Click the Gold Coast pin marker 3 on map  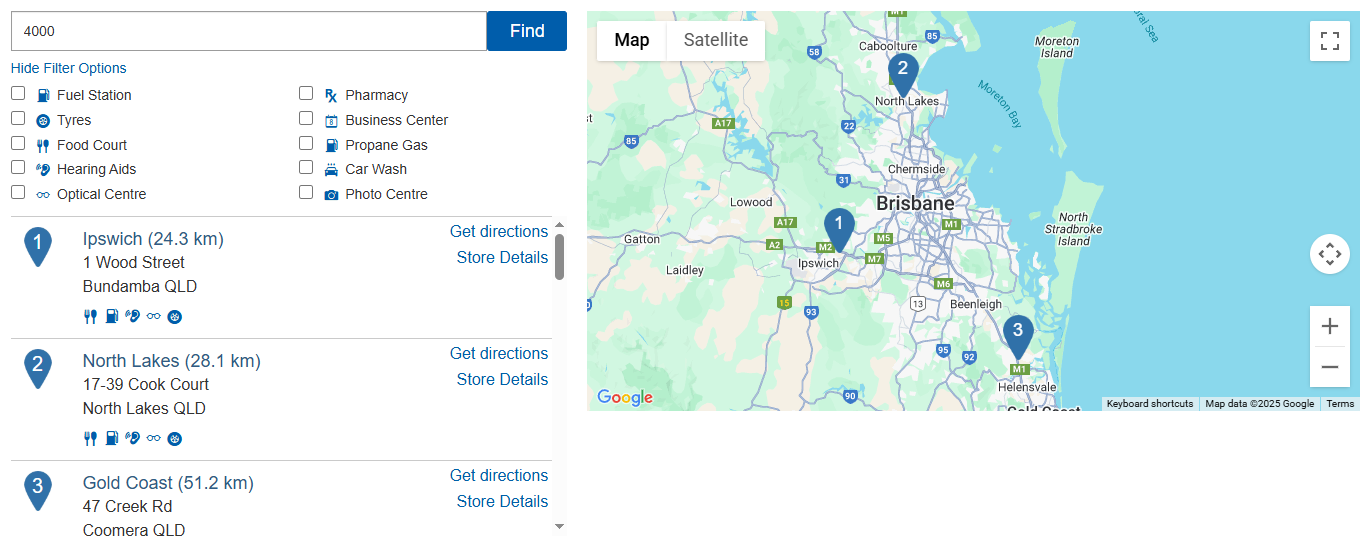1018,335
